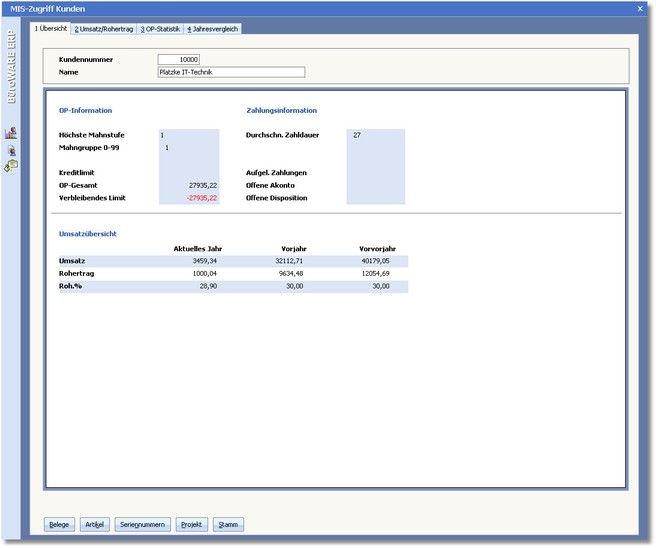
Task: Go to the 3 OP-Statistik tab
Action: click(160, 28)
